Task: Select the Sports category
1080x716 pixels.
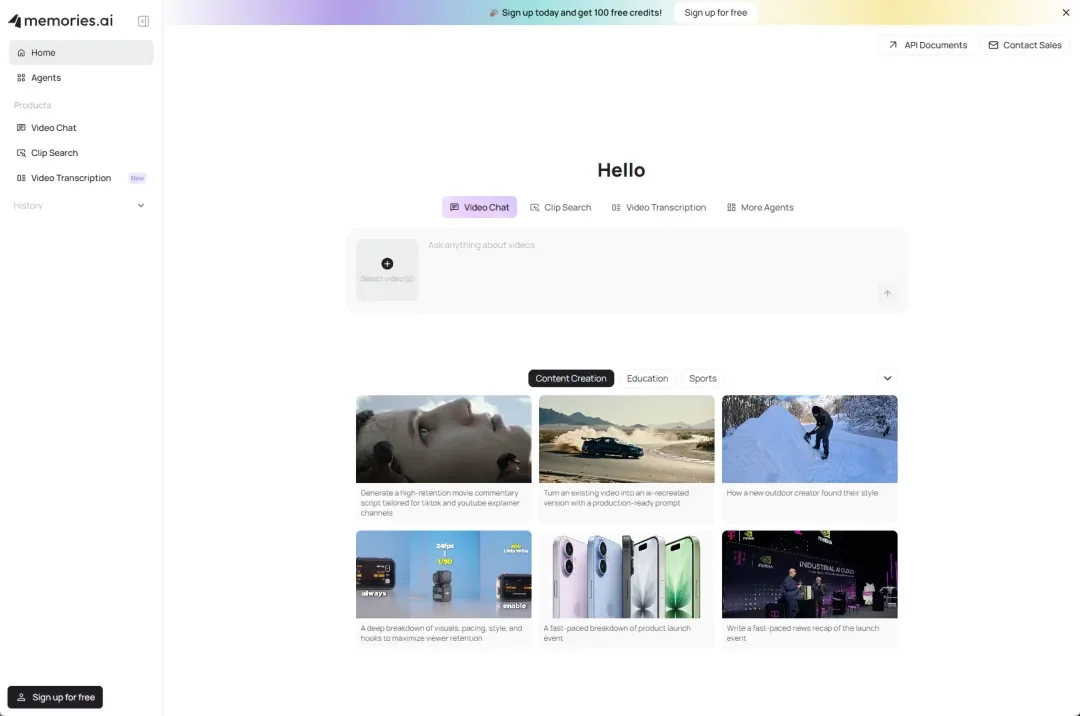Action: (x=702, y=378)
